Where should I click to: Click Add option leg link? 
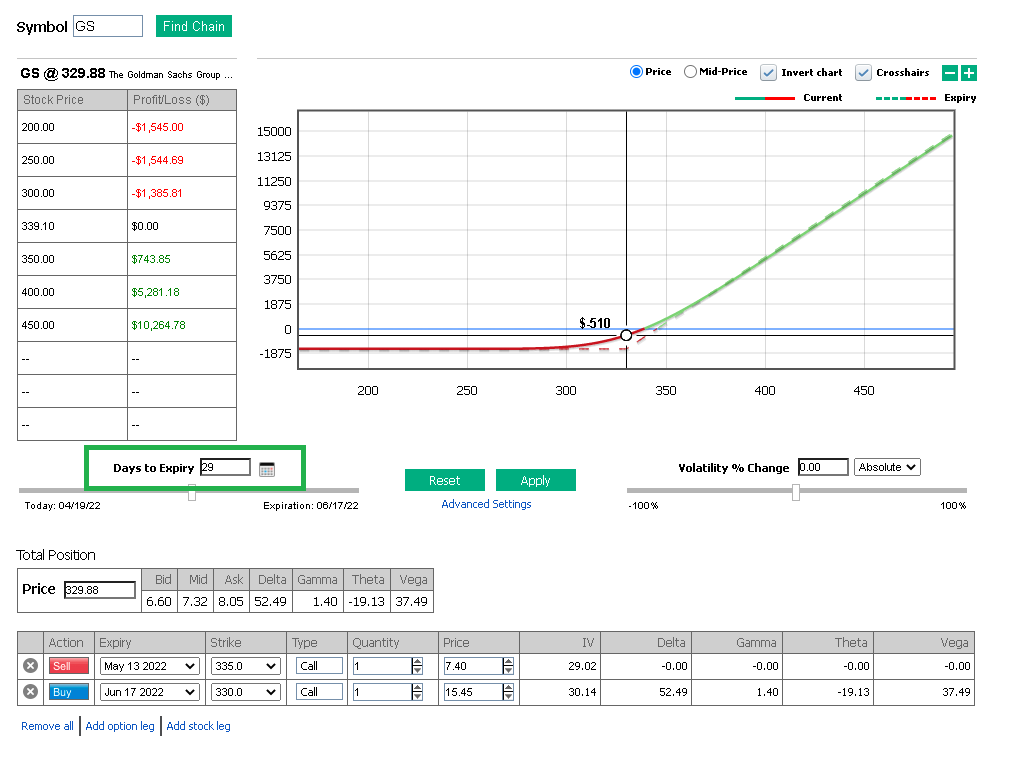pyautogui.click(x=120, y=726)
